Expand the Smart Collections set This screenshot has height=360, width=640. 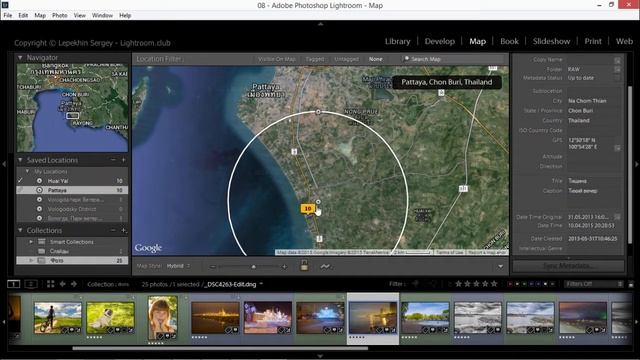point(31,242)
